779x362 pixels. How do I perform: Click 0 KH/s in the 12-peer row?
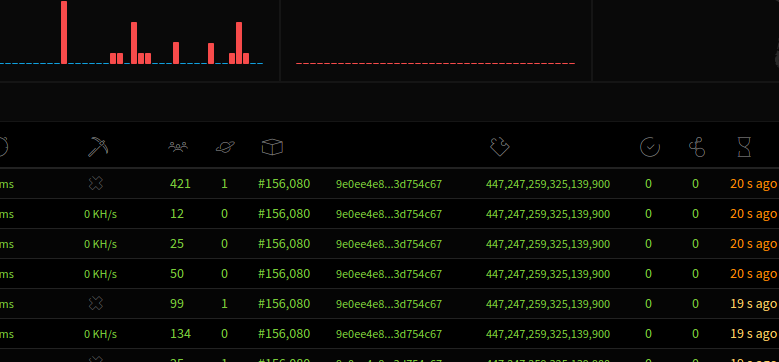click(100, 215)
